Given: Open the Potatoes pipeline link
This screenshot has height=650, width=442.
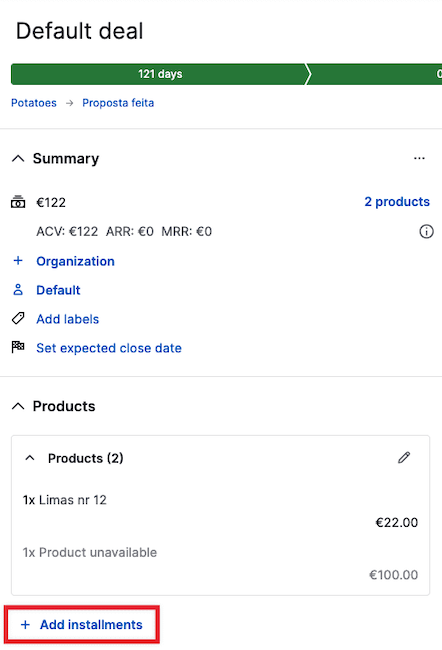Looking at the screenshot, I should (34, 103).
